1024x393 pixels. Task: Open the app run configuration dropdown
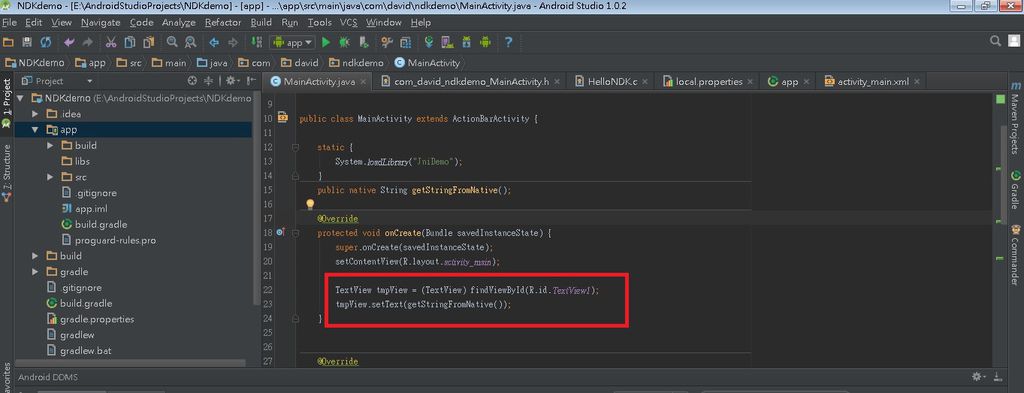[293, 42]
